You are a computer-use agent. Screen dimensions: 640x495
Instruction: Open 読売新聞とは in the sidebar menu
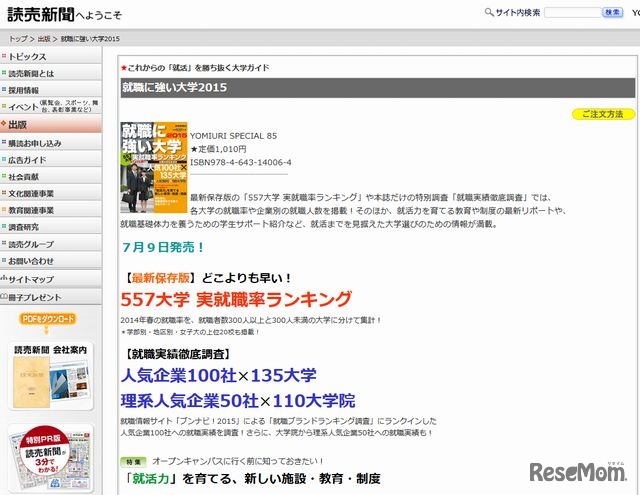click(x=51, y=73)
